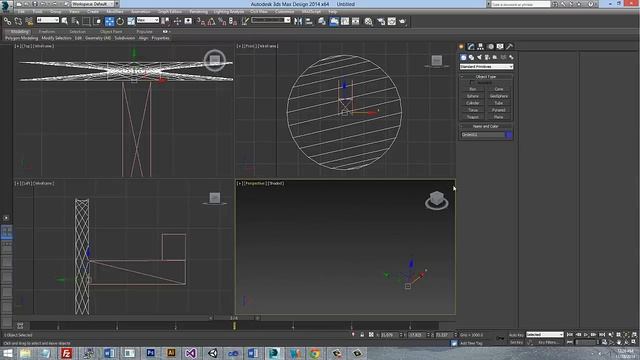Toggle the Percent Snap icon
640x360 pixels.
click(222, 21)
